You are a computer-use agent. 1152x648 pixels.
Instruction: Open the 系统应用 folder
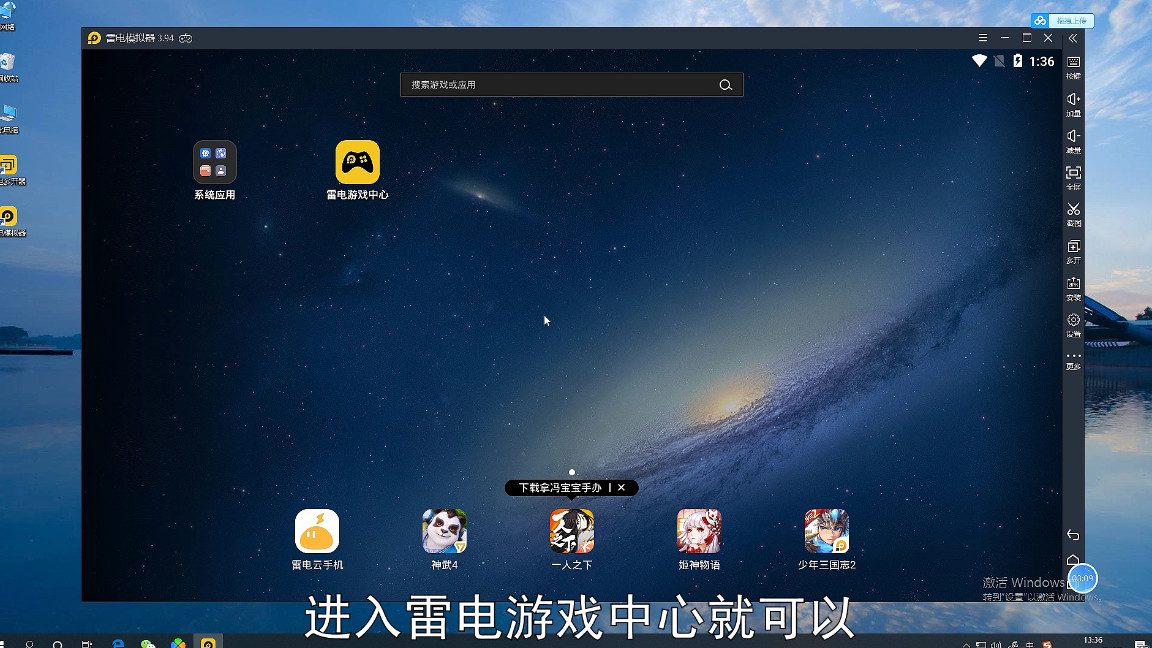(x=215, y=163)
